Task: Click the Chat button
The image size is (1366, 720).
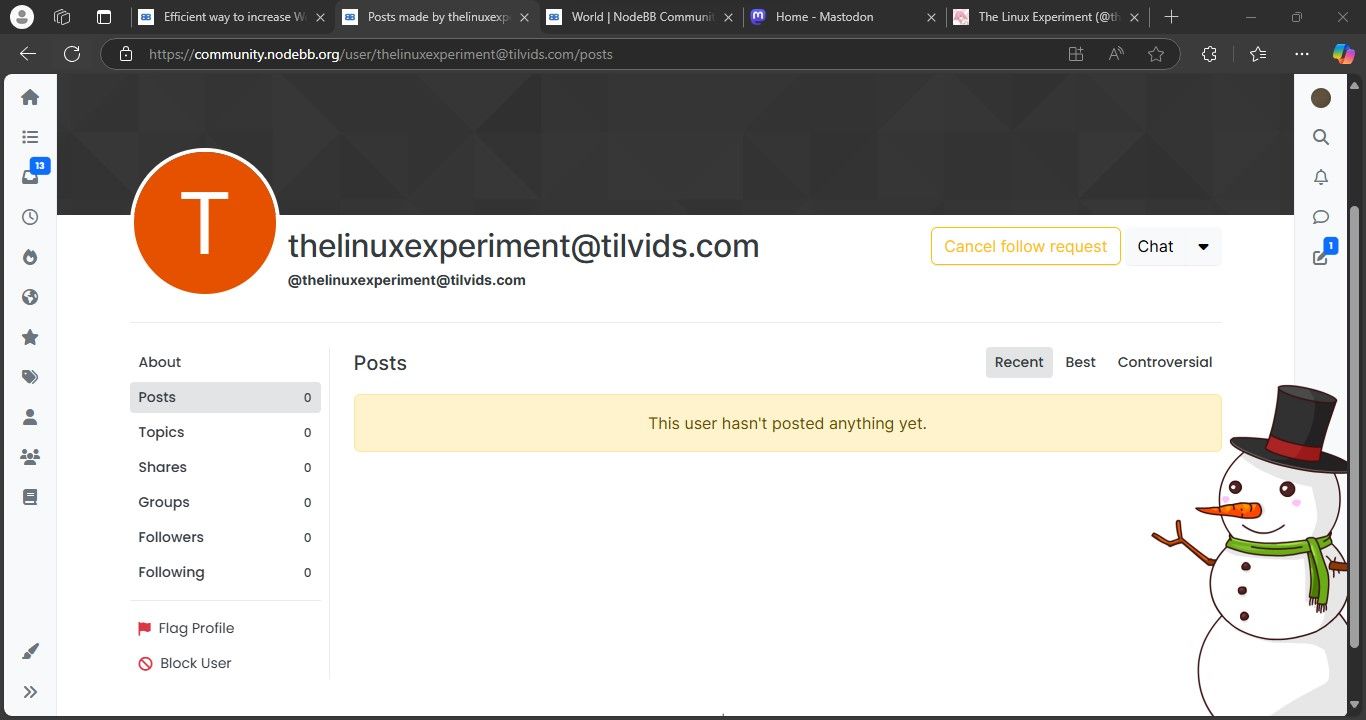Action: (x=1155, y=246)
